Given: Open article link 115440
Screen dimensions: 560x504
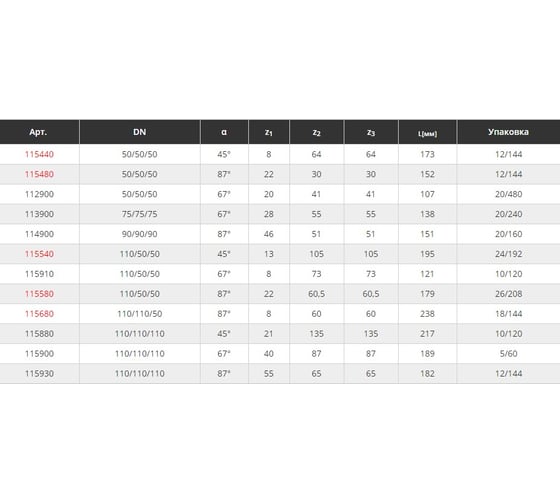Looking at the screenshot, I should coord(39,154).
